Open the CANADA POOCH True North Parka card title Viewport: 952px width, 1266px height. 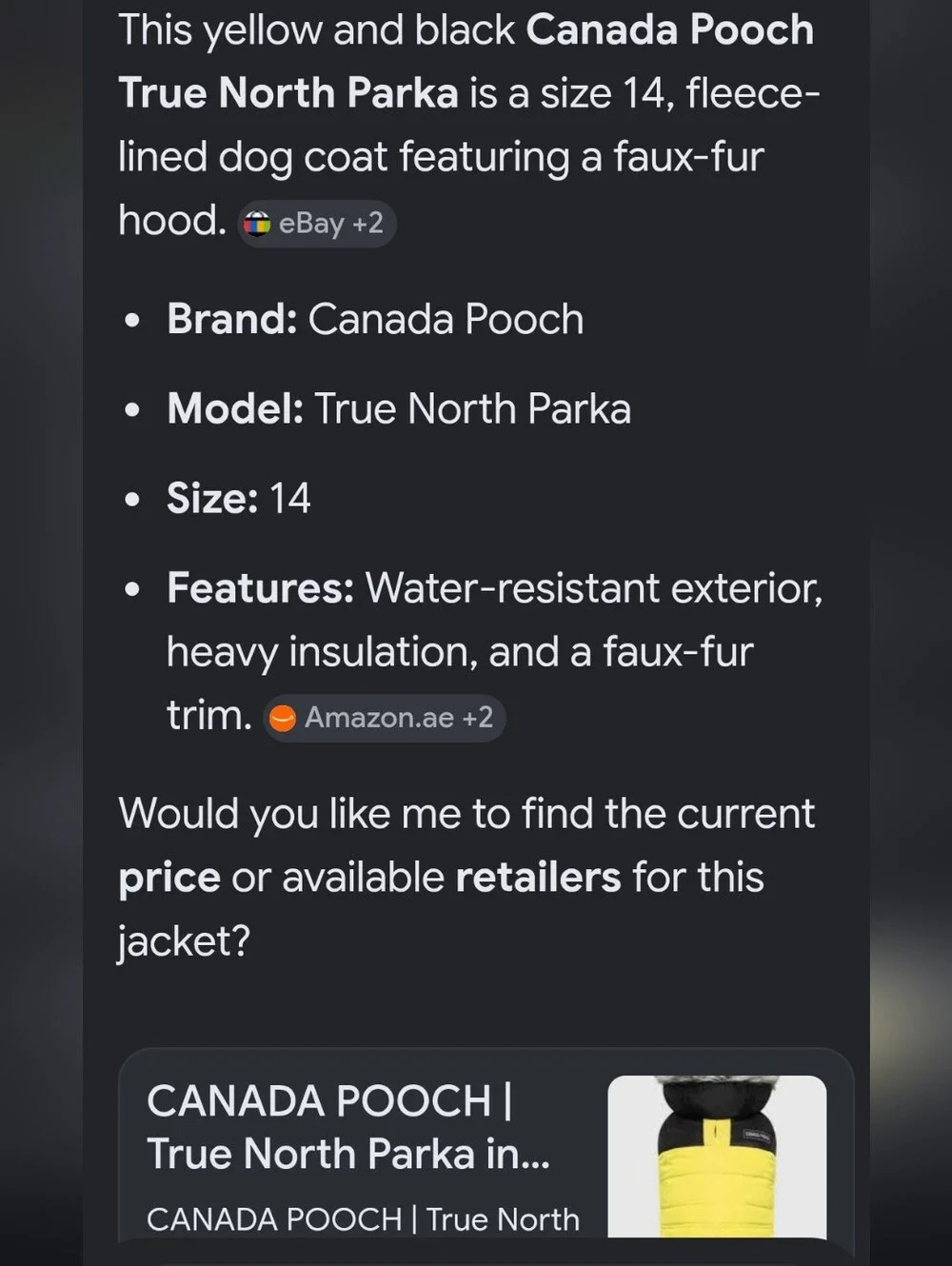click(x=348, y=1127)
